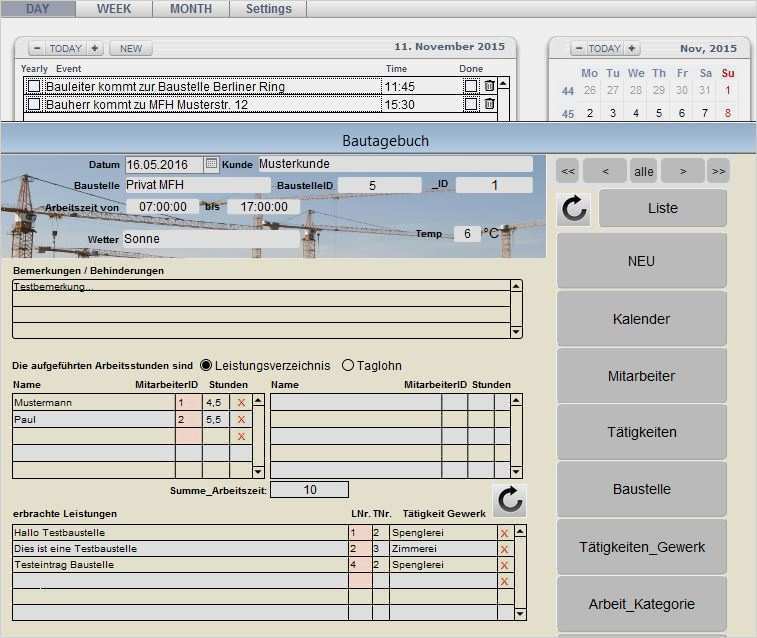Jump to first record with << button
The width and height of the screenshot is (757, 638).
click(568, 171)
